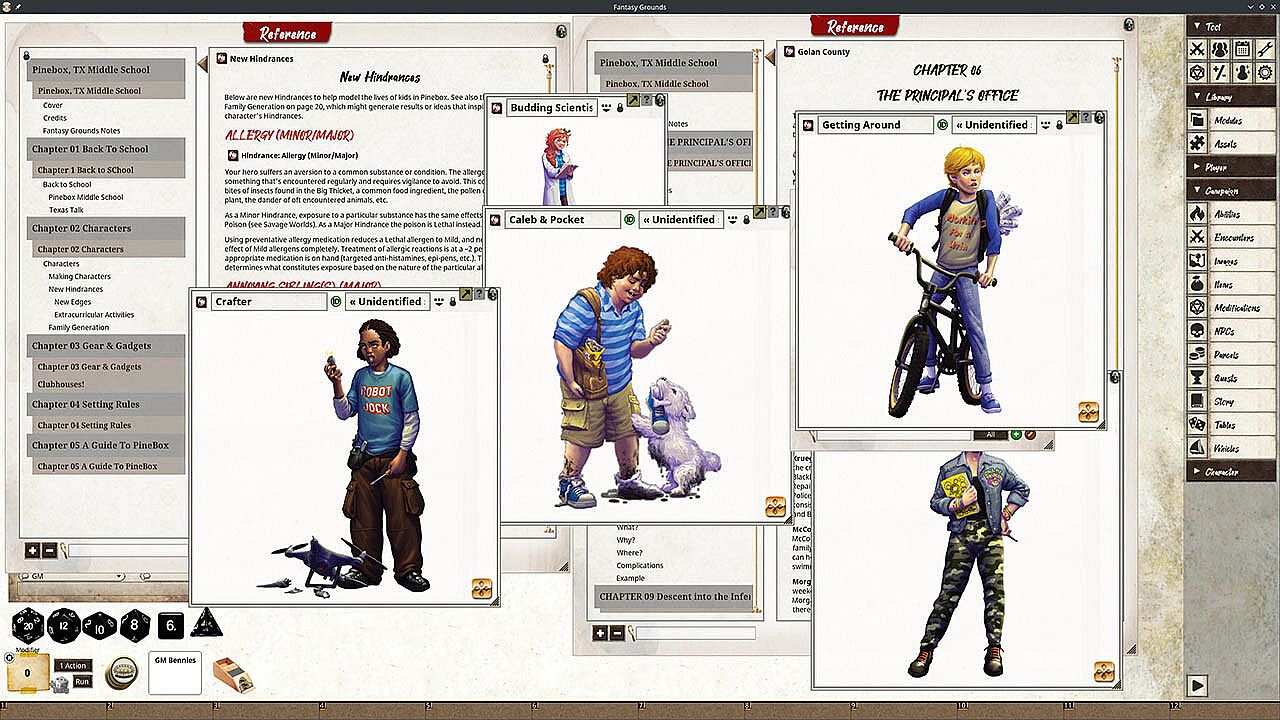Click the bennies chip stack

pyautogui.click(x=122, y=673)
